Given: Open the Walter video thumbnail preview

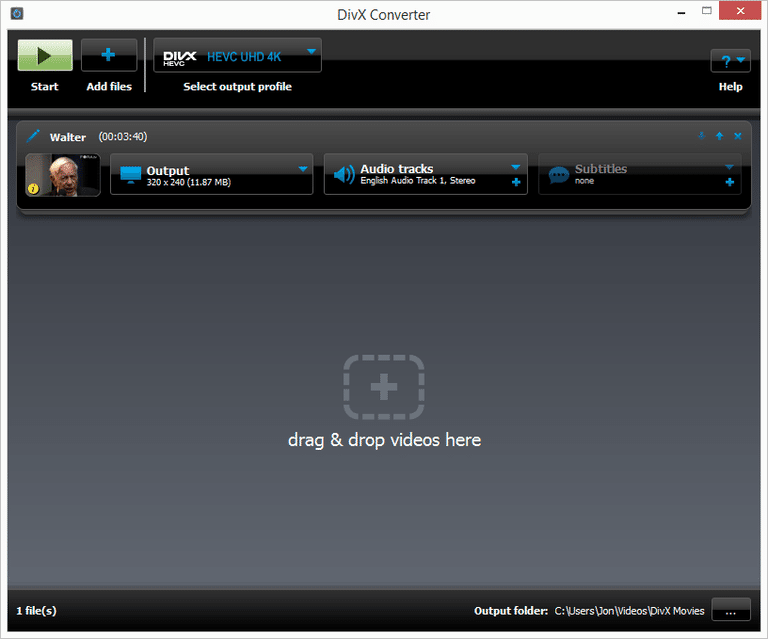Looking at the screenshot, I should [x=63, y=175].
